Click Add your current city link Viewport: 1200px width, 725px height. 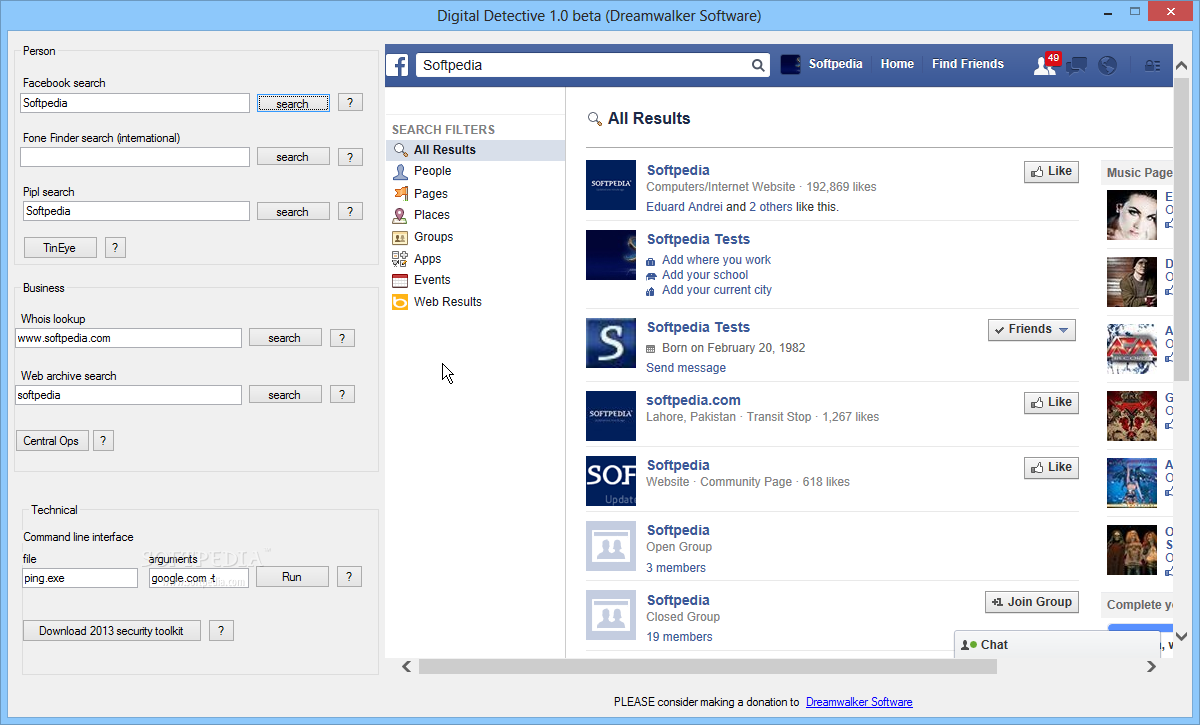click(717, 290)
